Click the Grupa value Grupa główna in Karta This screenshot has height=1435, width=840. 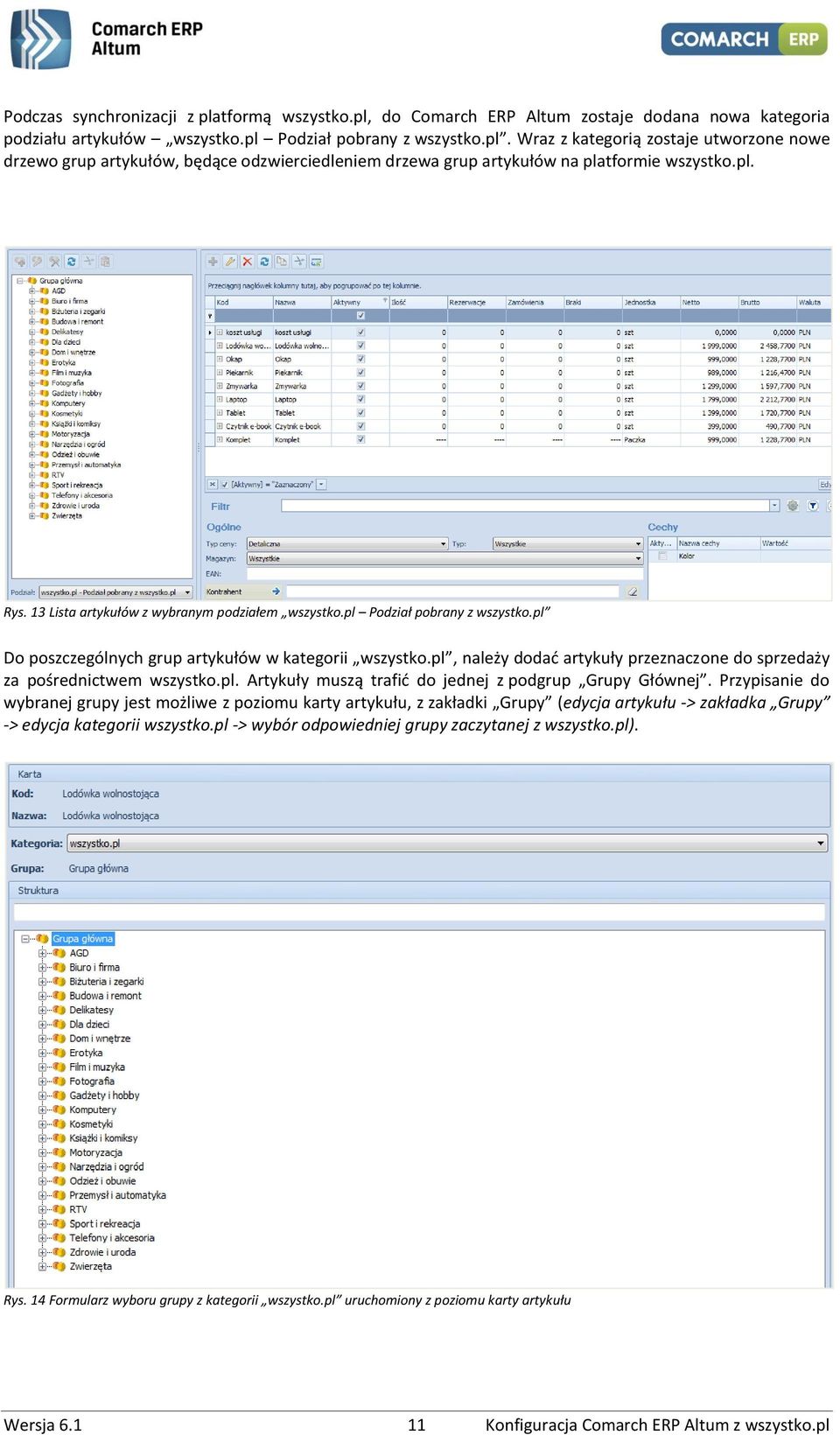[x=99, y=869]
